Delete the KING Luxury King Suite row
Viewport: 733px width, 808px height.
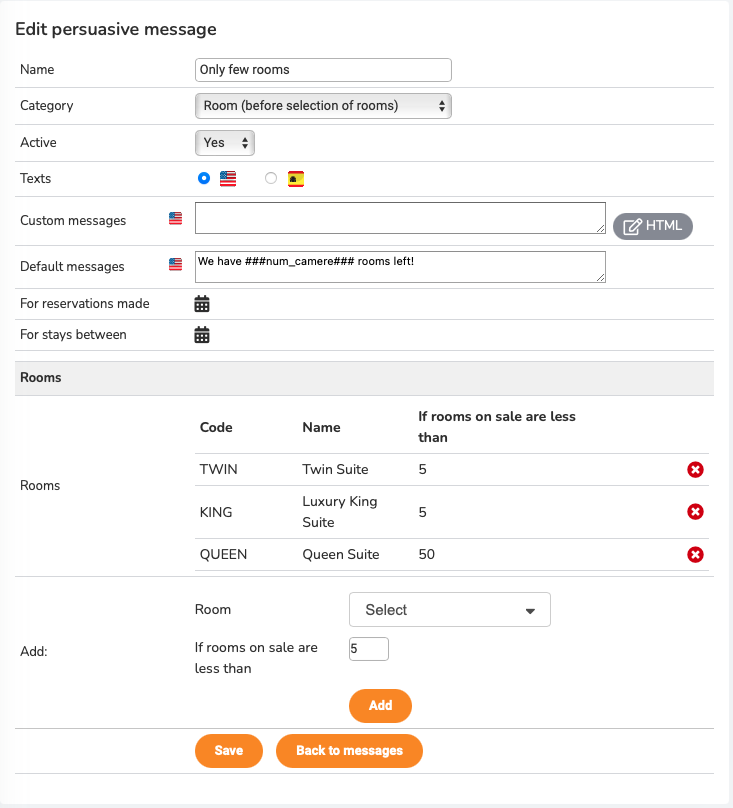(695, 512)
